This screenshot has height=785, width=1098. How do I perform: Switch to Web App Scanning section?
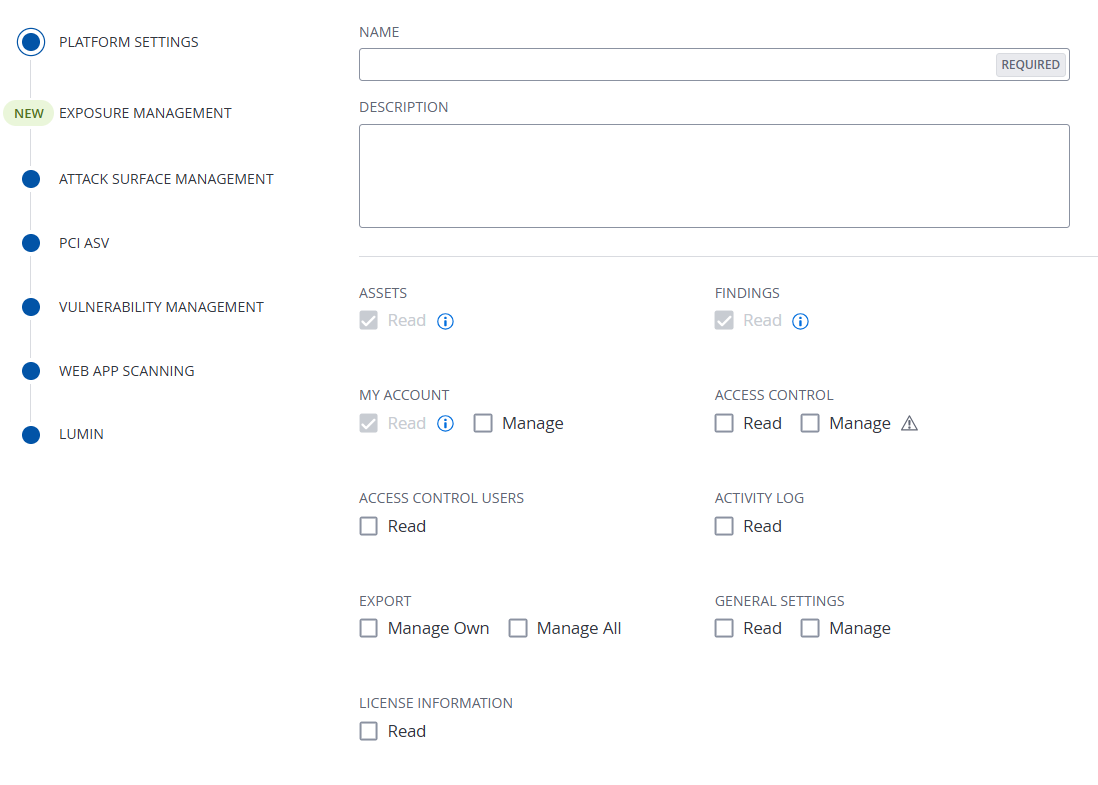(x=126, y=371)
